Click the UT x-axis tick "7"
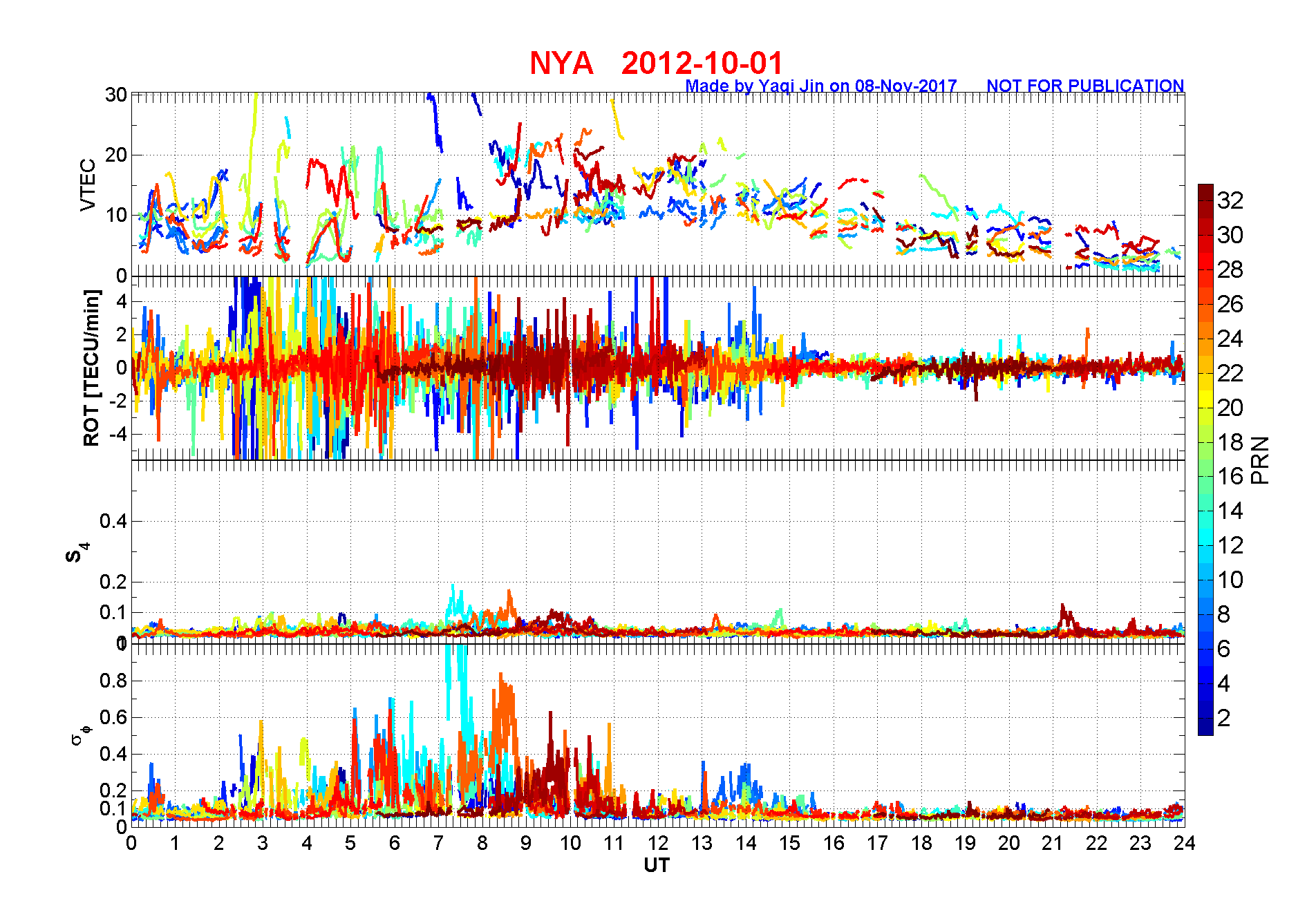The width and height of the screenshot is (1316, 919). click(438, 843)
